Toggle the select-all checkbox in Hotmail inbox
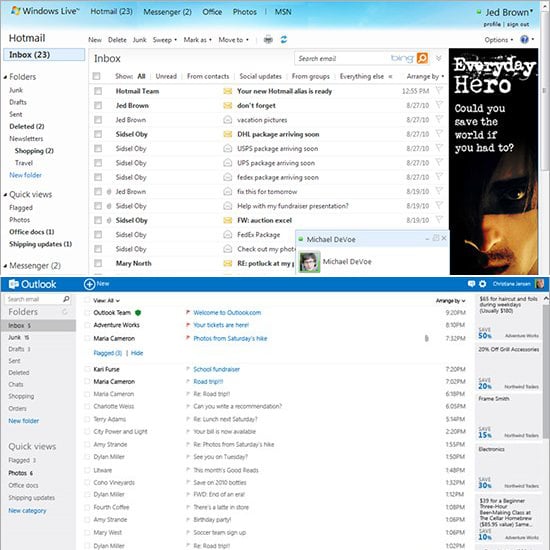Viewport: 550px width, 550px height. (96, 76)
